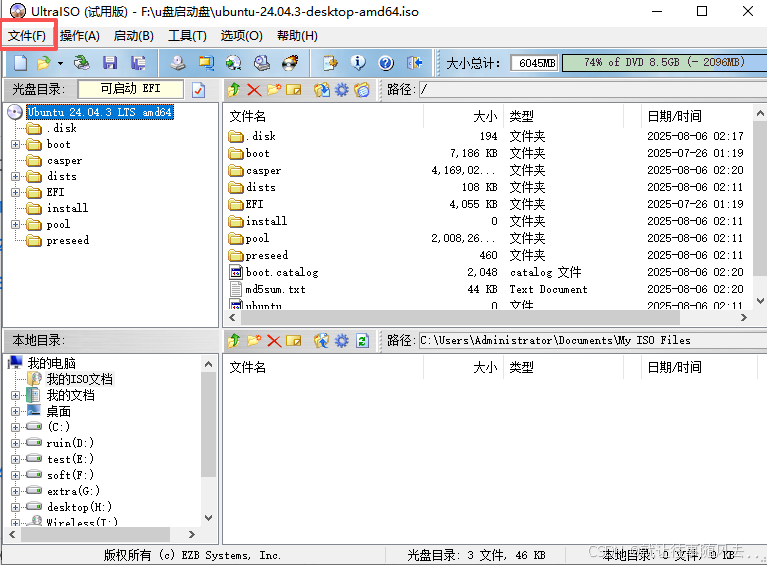Click the notepad with gear toolbar icon
This screenshot has width=767, height=565.
click(x=330, y=63)
